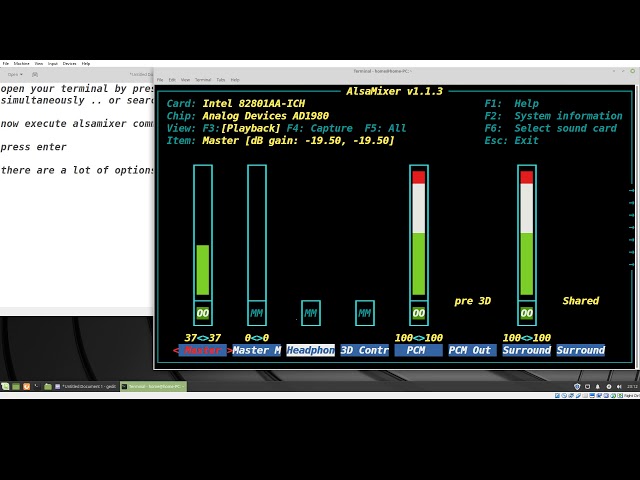The height and width of the screenshot is (480, 640).
Task: Click VirtualBox USB status icon
Action: coord(578,396)
